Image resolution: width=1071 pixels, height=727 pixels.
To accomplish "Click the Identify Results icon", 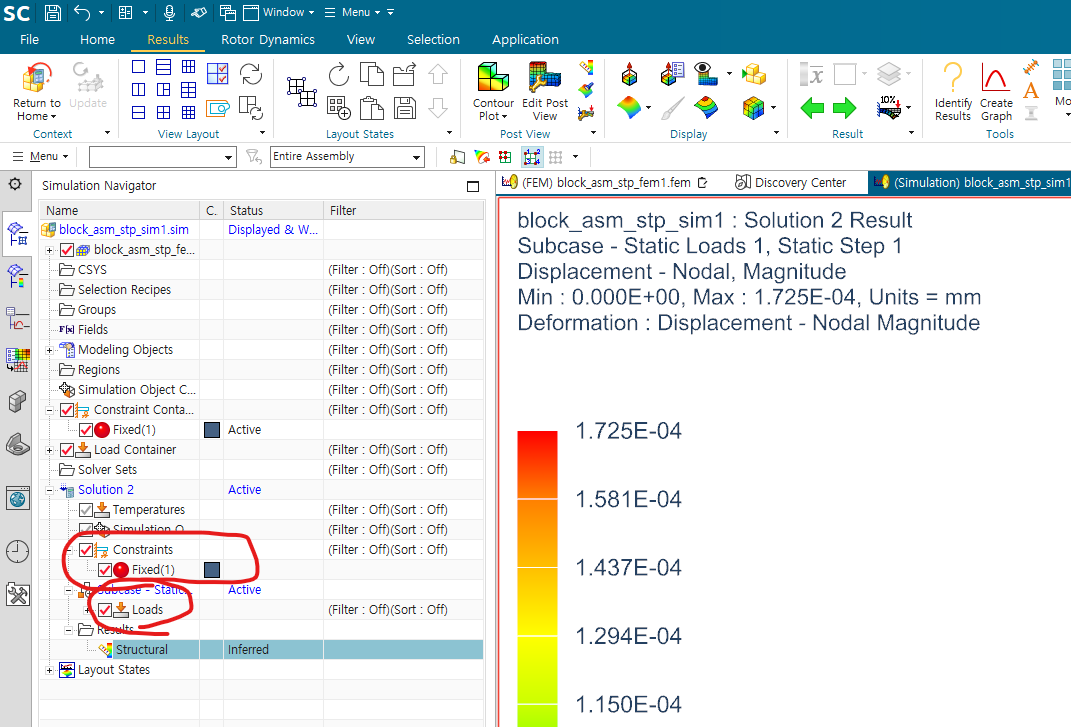I will point(953,92).
